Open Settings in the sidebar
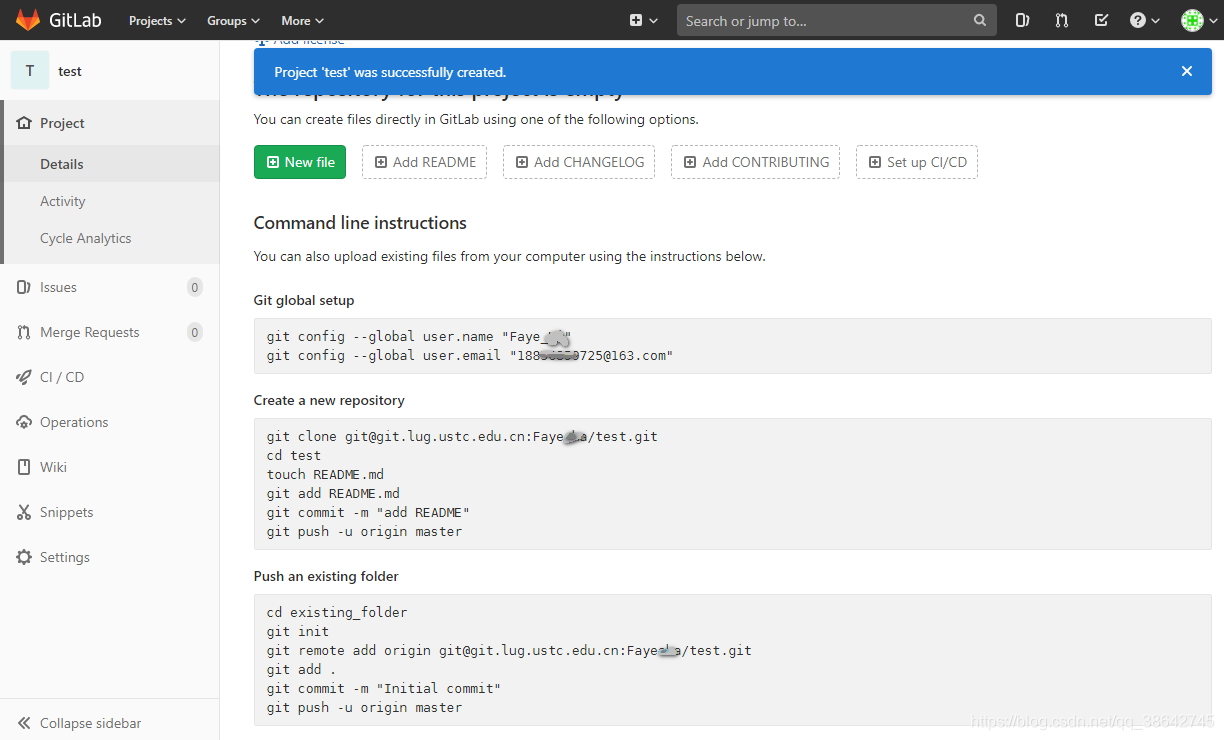Screen dimensions: 1224x740 coord(110,557)
